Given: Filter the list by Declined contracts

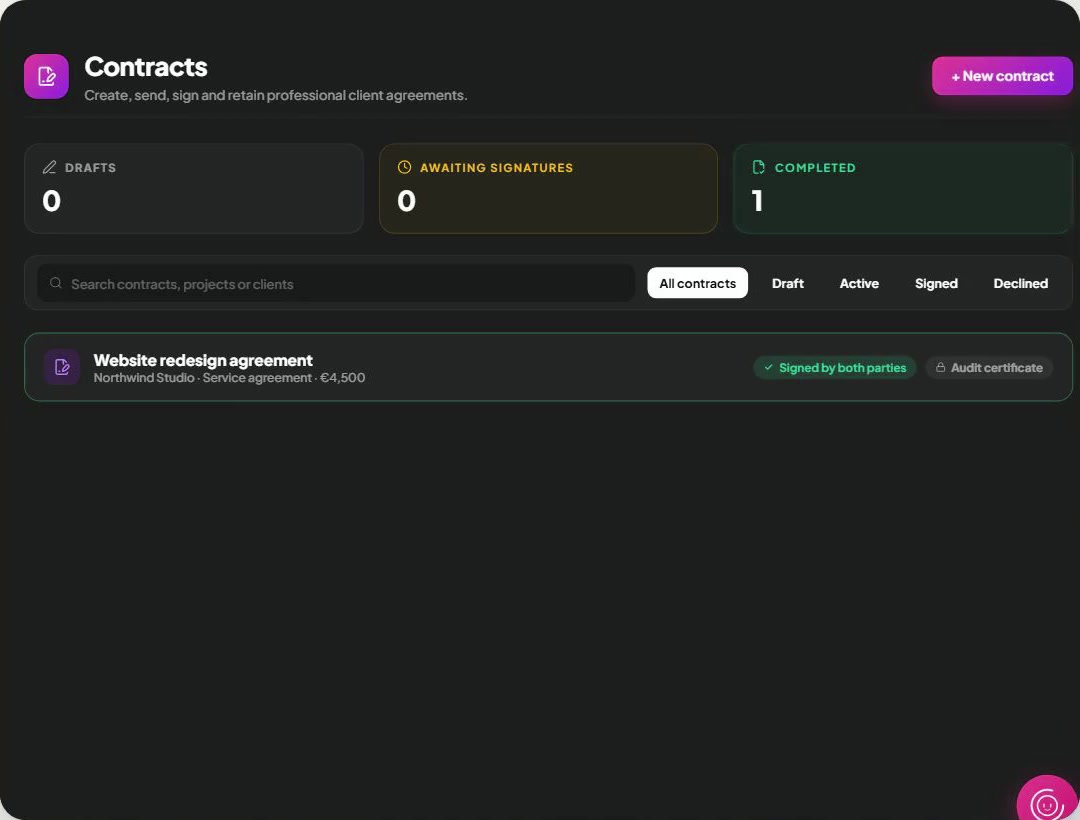Looking at the screenshot, I should pyautogui.click(x=1021, y=283).
